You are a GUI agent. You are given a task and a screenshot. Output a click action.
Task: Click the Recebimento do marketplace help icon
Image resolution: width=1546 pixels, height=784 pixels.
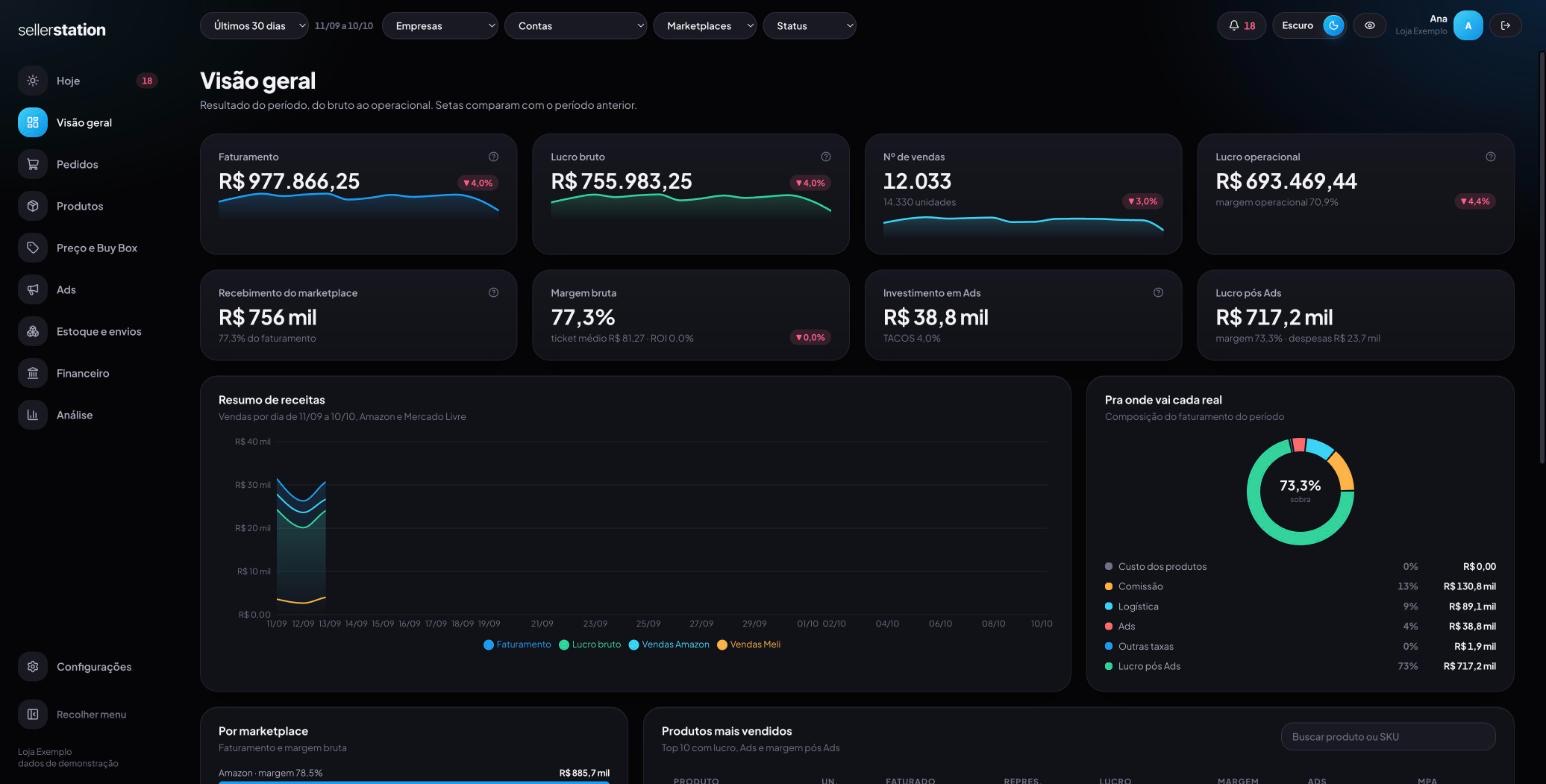pyautogui.click(x=493, y=293)
